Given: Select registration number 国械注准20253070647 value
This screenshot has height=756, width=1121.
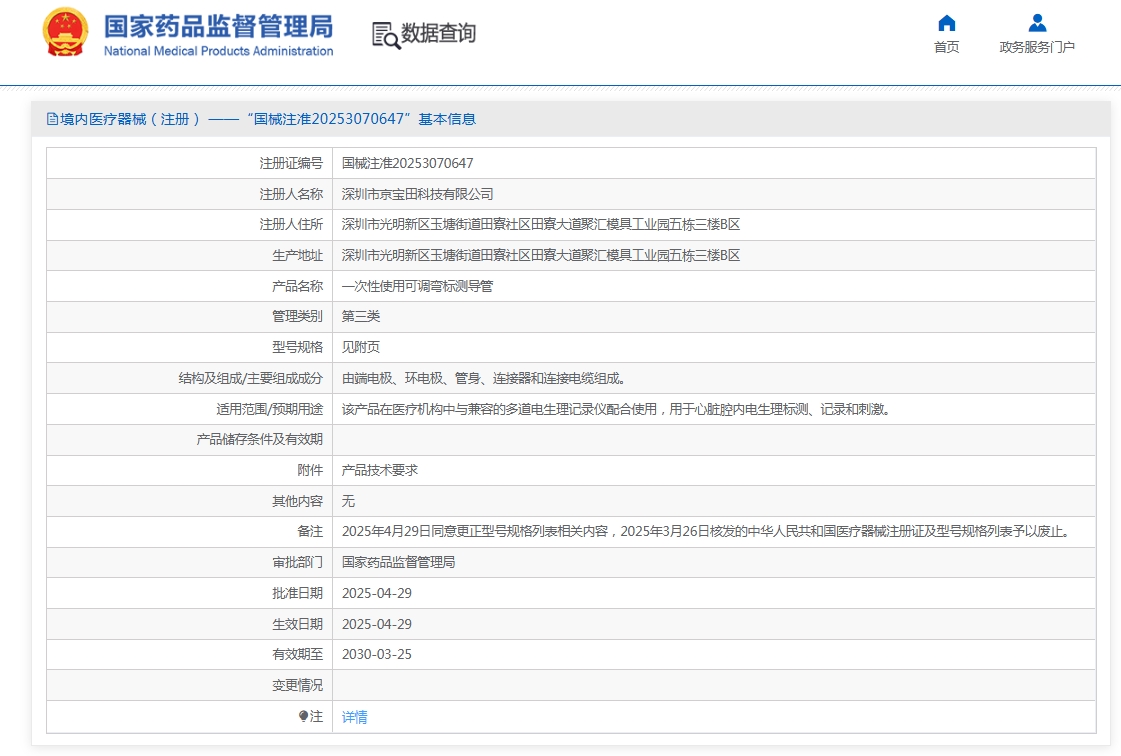Looking at the screenshot, I should [408, 163].
